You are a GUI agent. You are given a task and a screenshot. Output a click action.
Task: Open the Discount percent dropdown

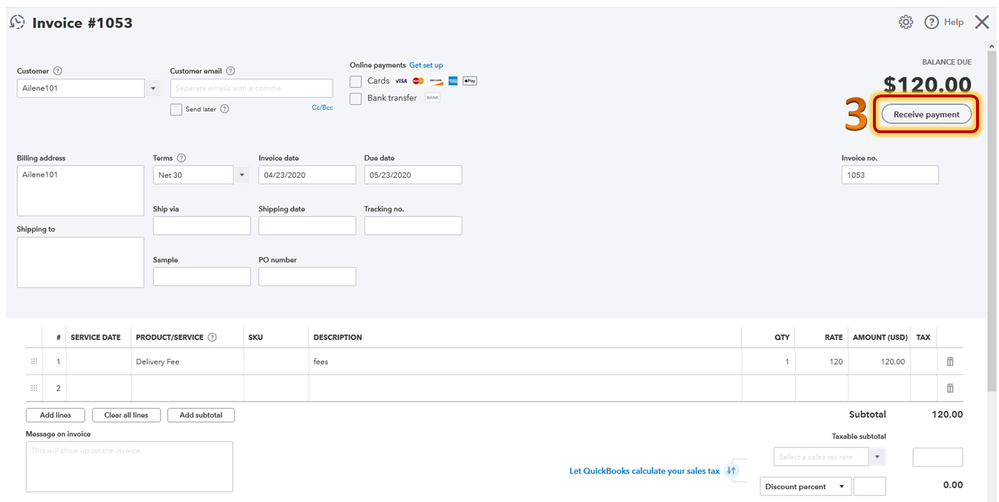[806, 487]
